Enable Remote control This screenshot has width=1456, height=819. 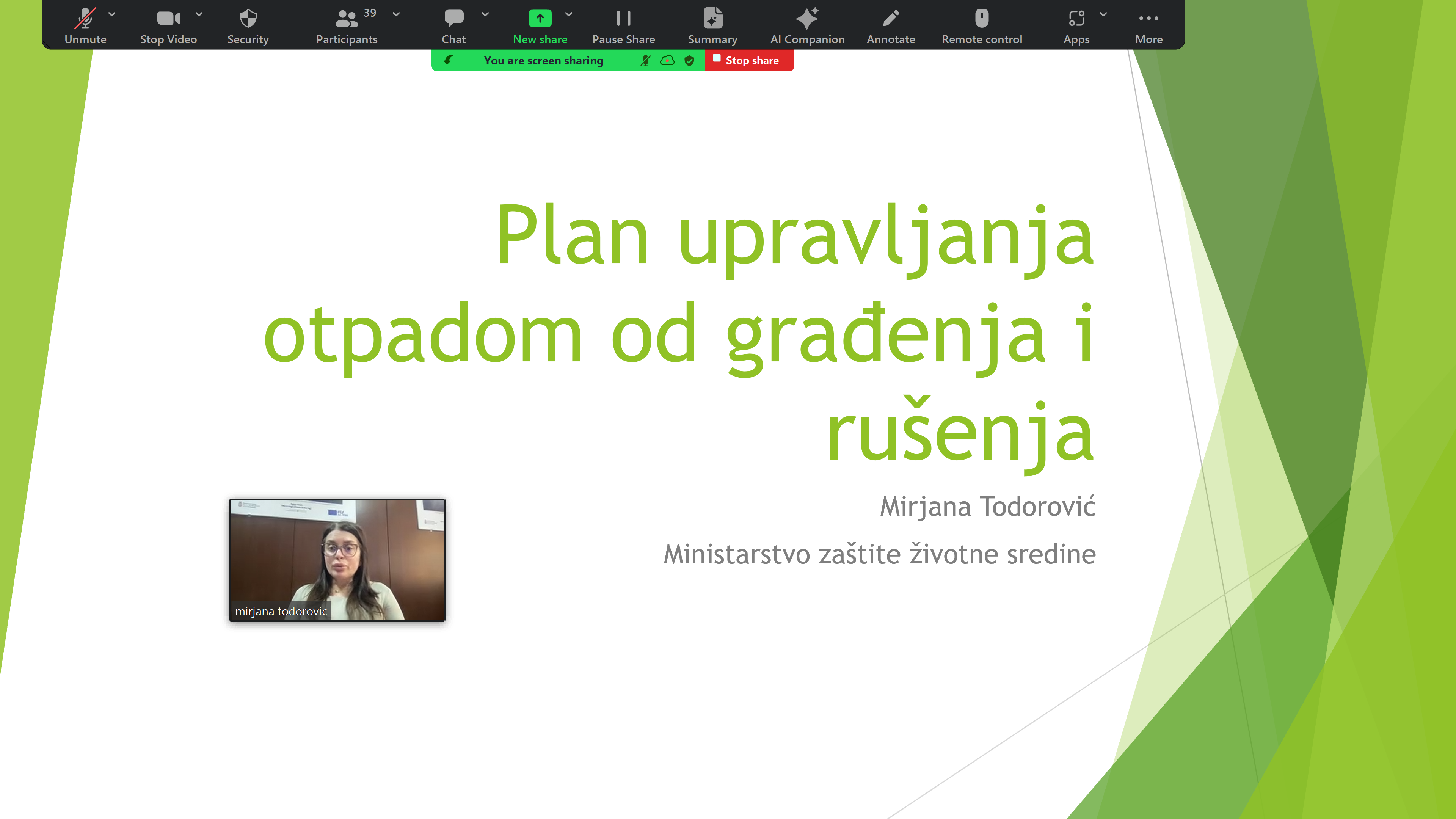pos(981,25)
